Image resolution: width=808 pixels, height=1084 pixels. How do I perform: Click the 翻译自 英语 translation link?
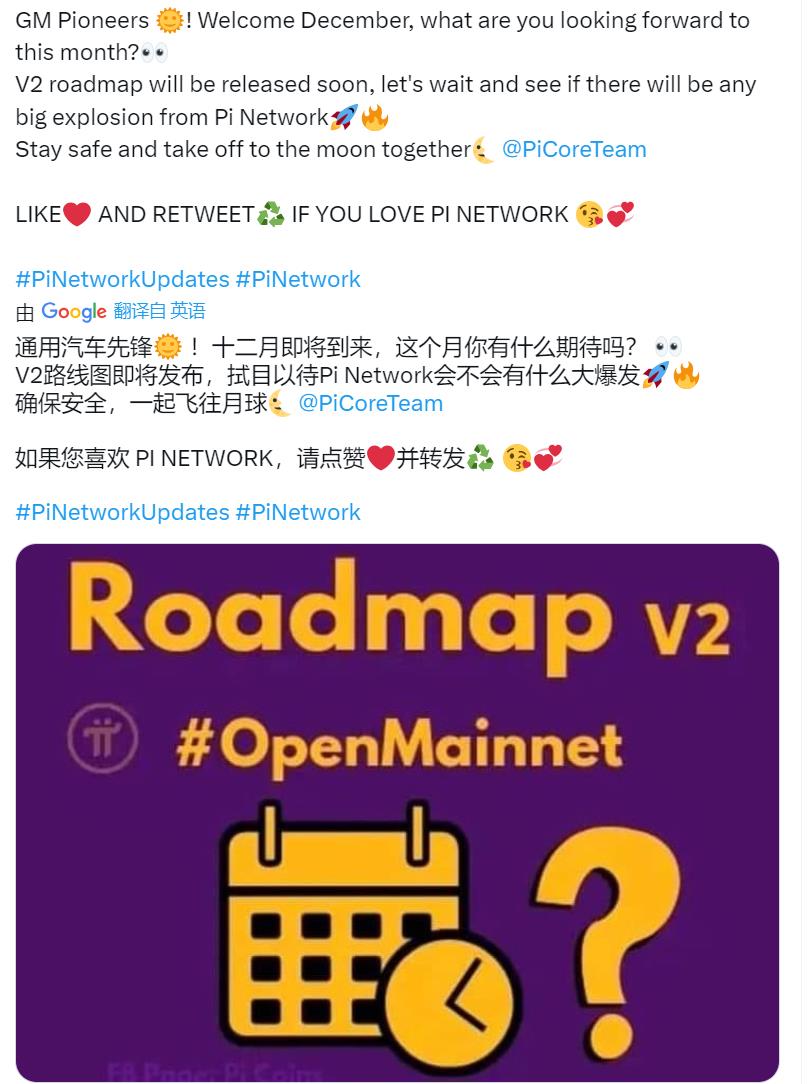160,311
